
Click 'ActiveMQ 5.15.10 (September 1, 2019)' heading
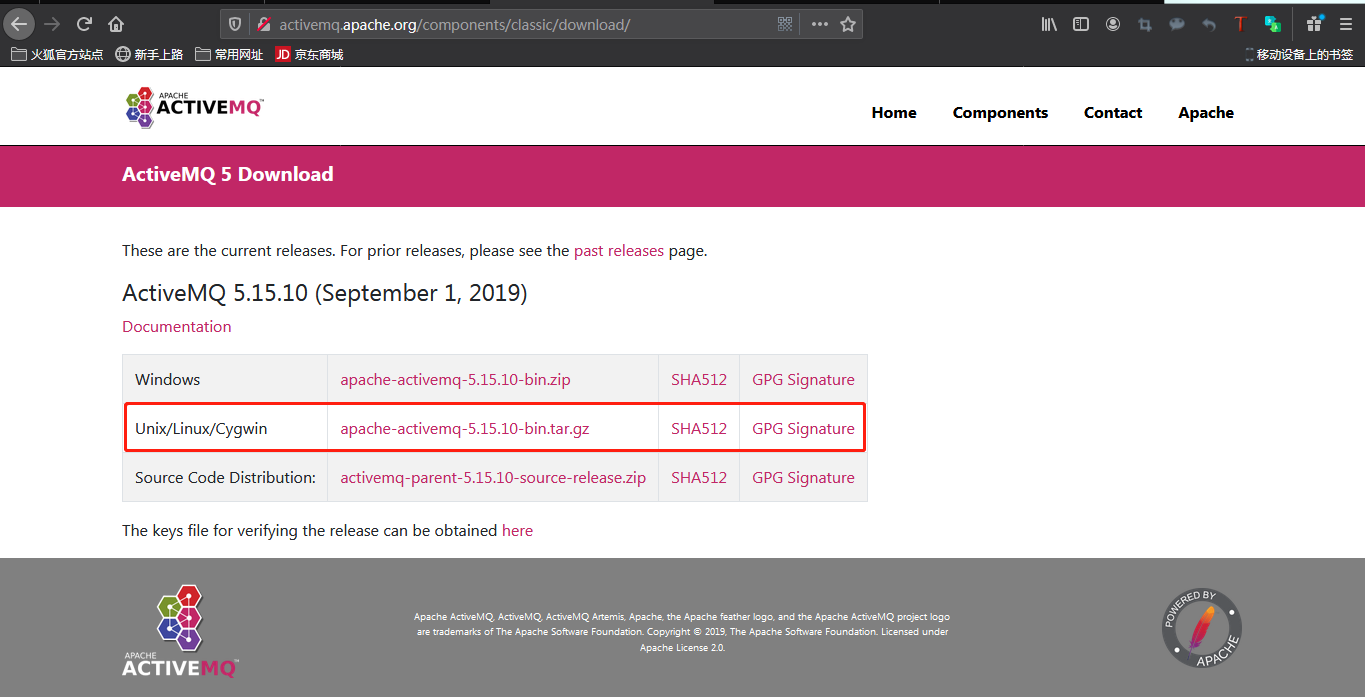(x=325, y=294)
